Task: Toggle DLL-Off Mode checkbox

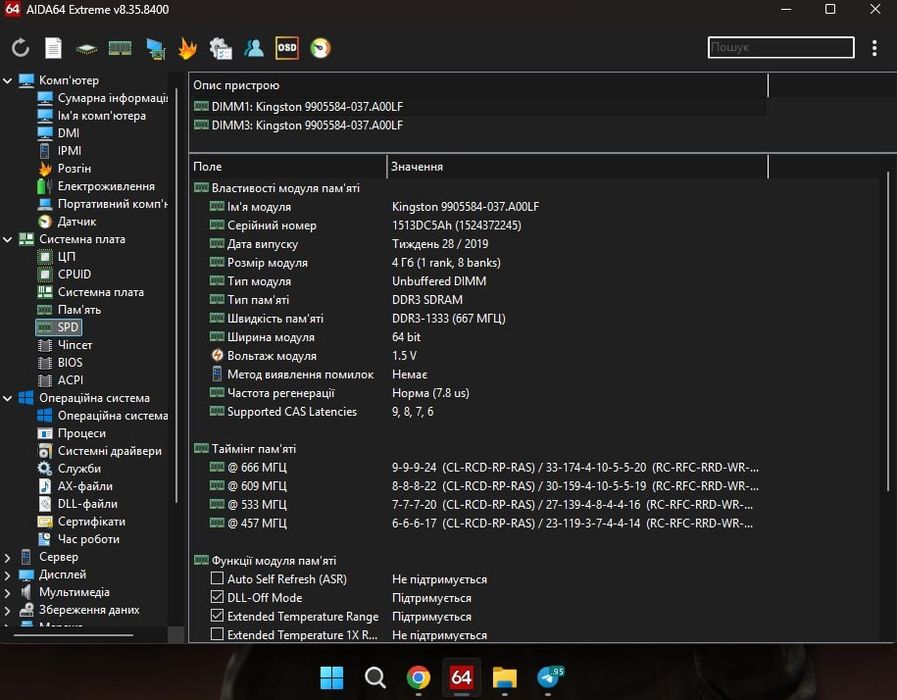Action: tap(217, 597)
